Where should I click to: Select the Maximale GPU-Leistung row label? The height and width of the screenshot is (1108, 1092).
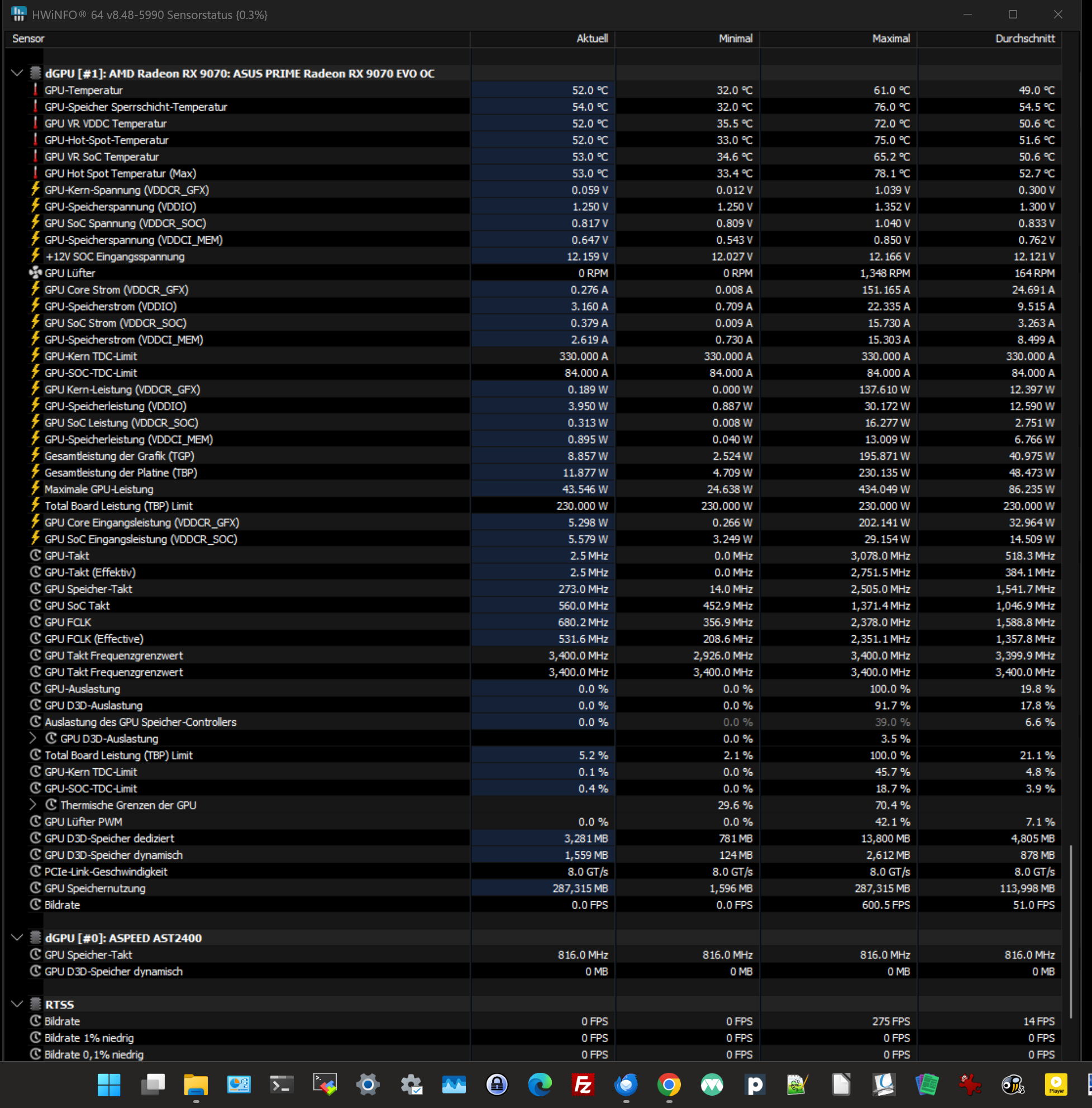[99, 489]
